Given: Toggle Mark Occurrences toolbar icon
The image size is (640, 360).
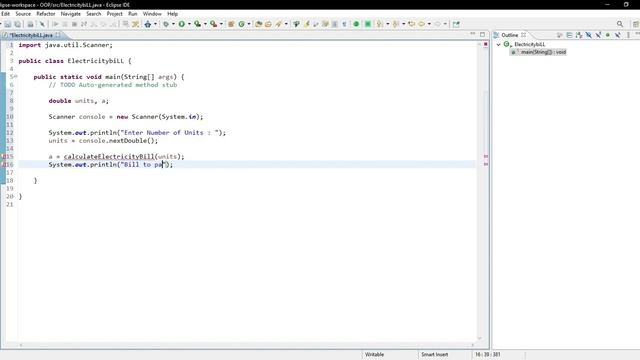Looking at the screenshot, I should [307, 24].
